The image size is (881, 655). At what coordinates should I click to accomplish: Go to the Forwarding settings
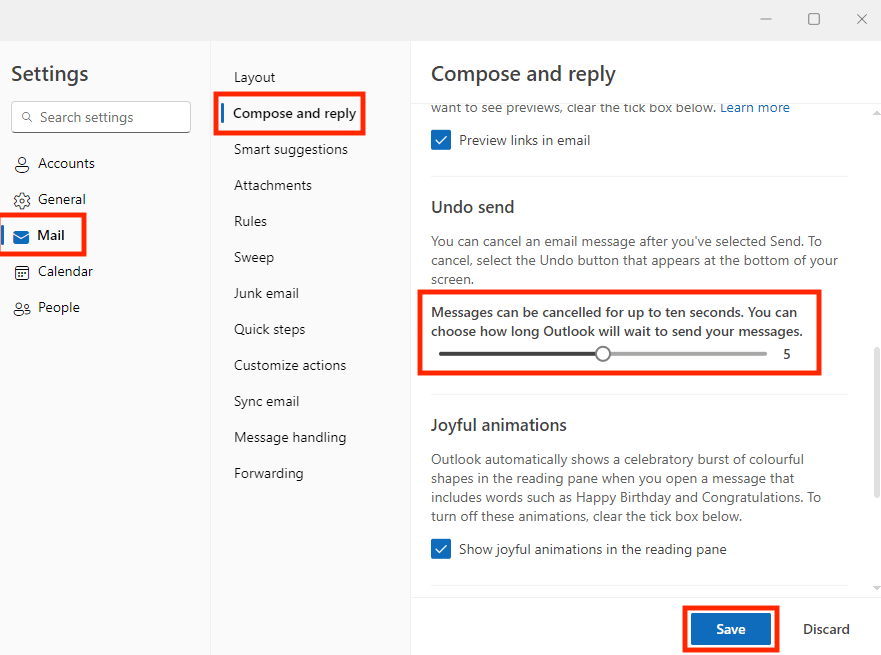click(x=268, y=473)
